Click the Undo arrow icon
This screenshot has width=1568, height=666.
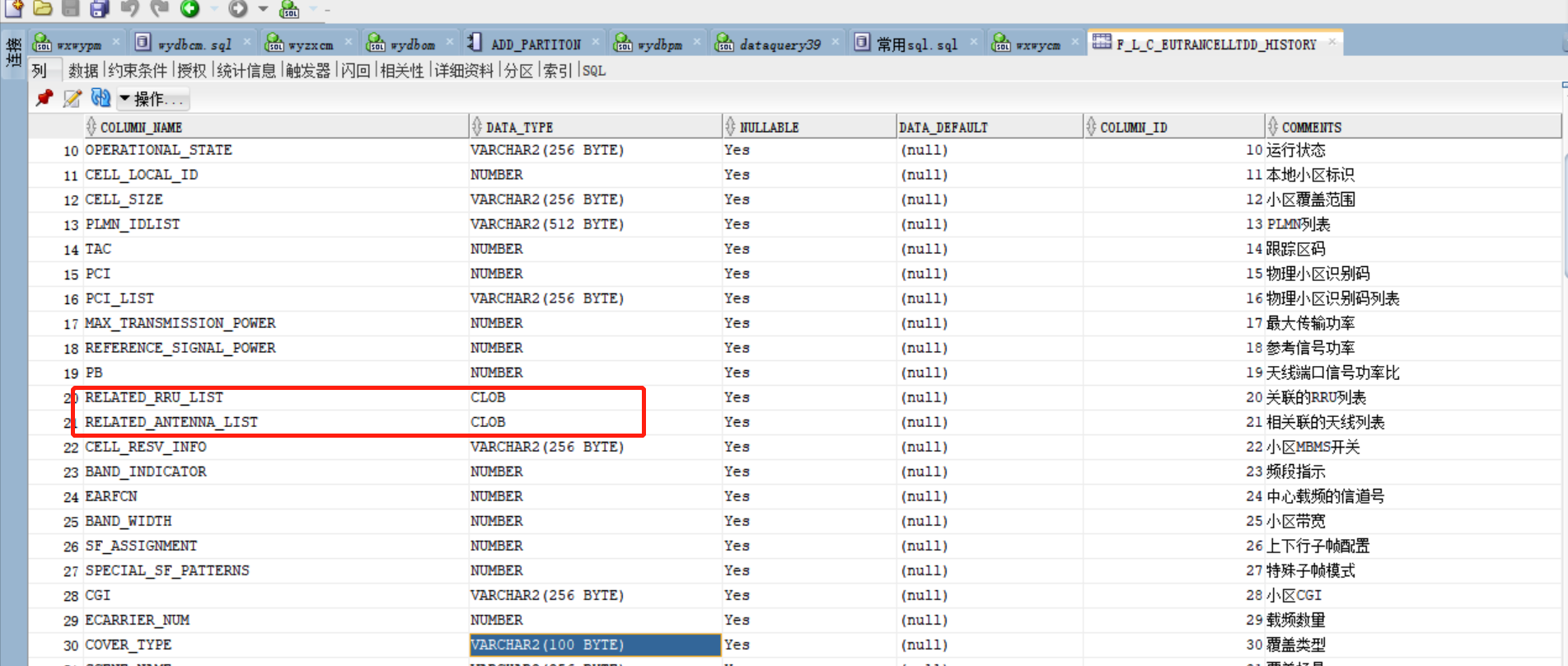coord(129,8)
